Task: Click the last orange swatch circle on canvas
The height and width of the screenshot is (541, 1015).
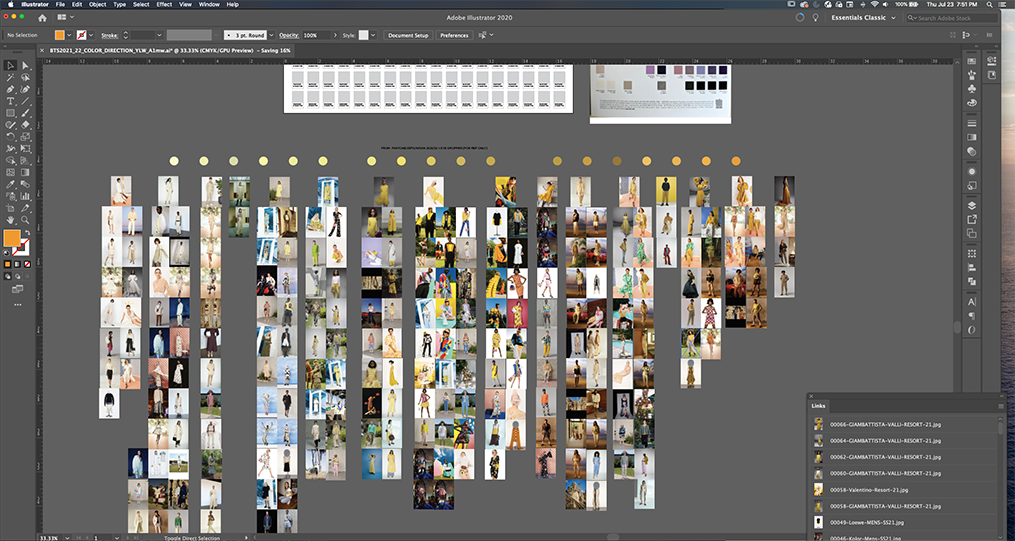Action: [736, 161]
